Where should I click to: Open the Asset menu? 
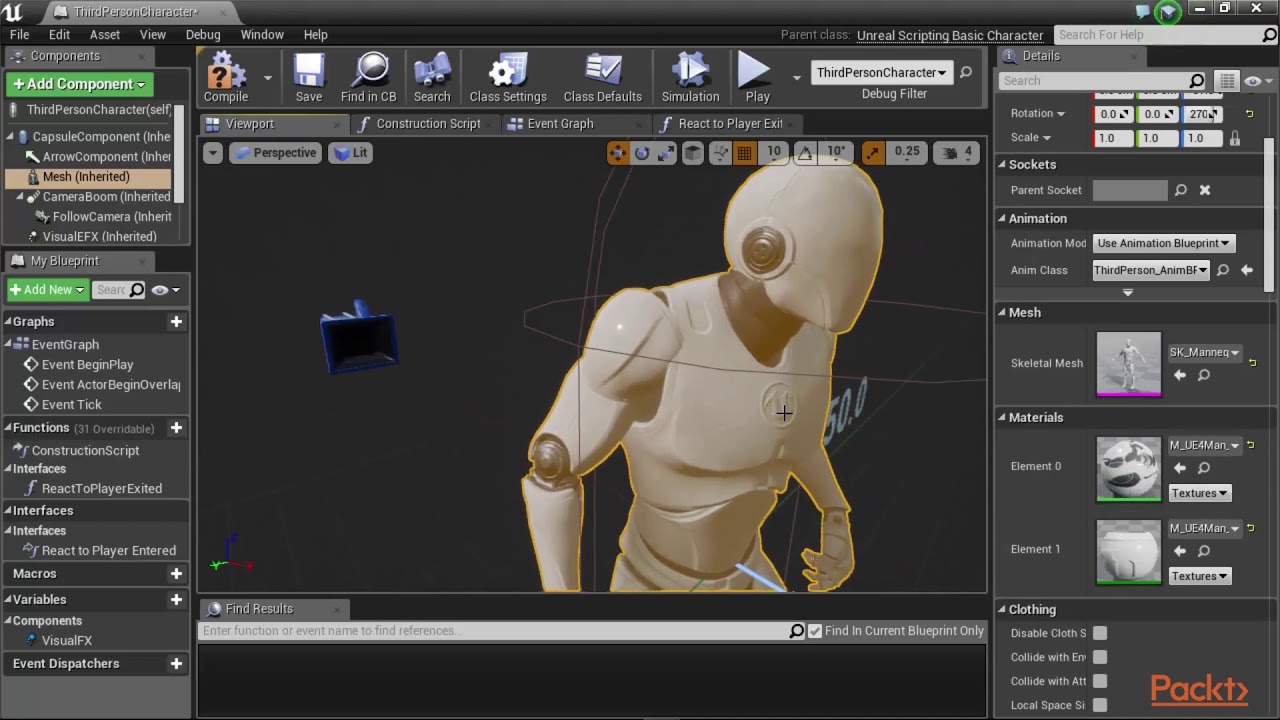tap(105, 34)
